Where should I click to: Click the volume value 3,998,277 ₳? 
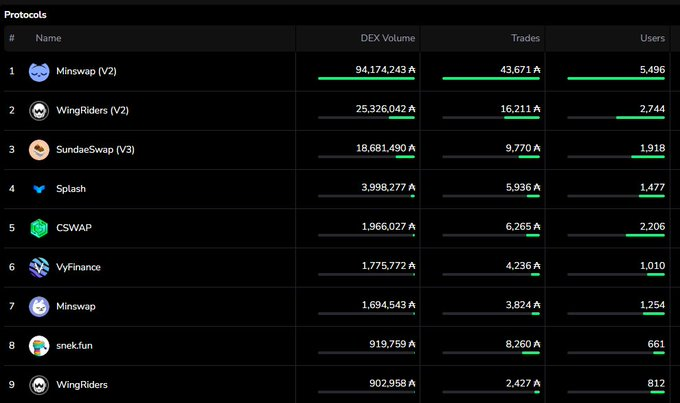coord(388,187)
